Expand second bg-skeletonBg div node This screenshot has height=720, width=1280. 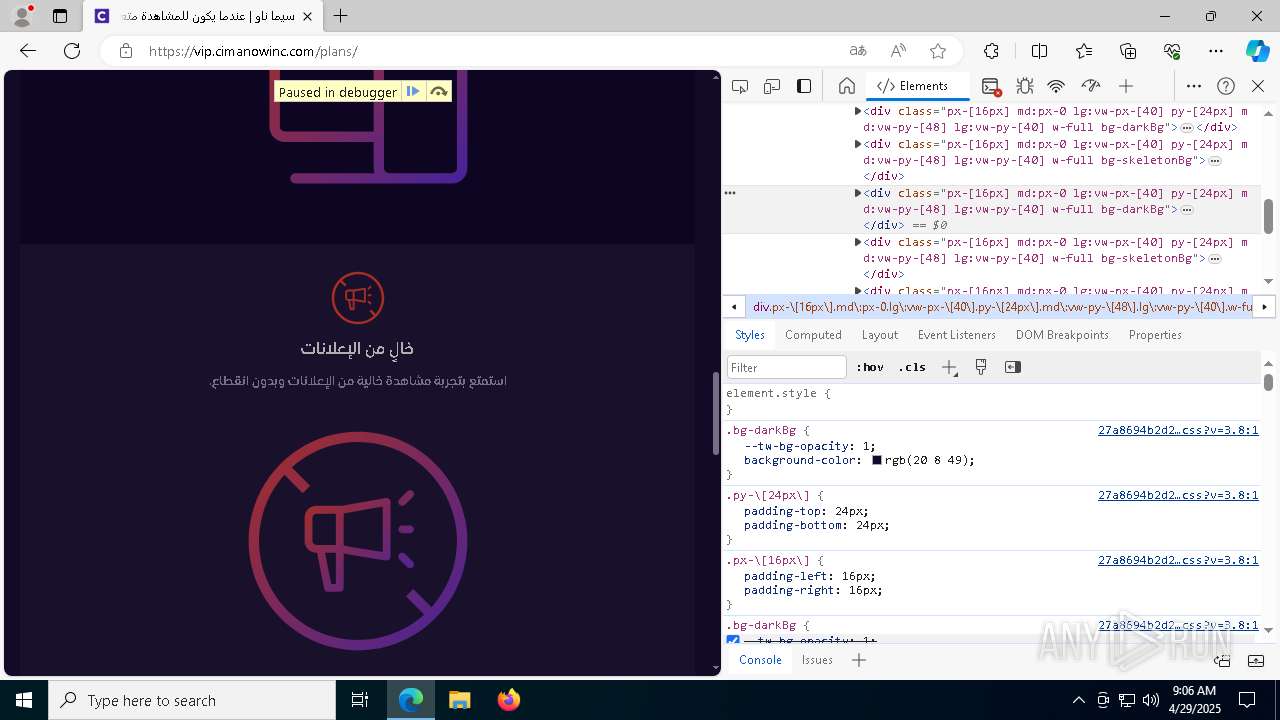point(858,242)
